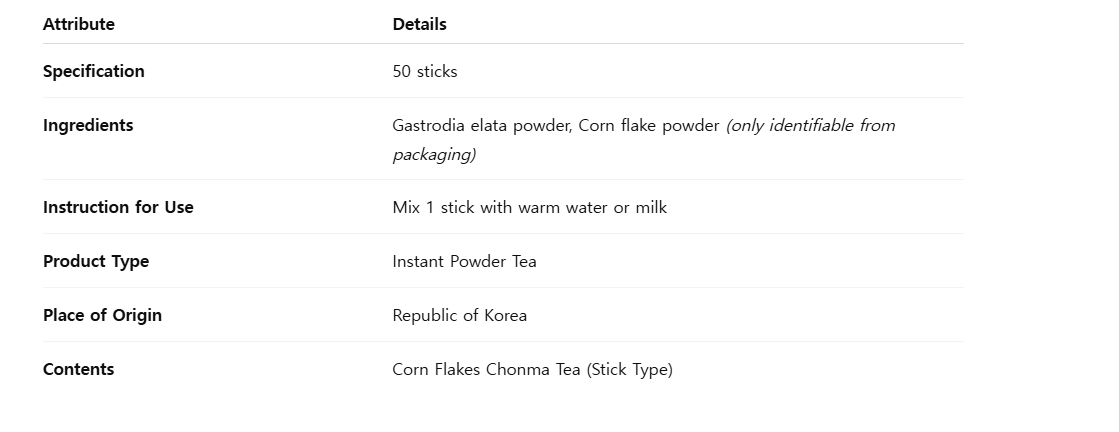
Task: Select the Product Type row label
Action: (96, 261)
